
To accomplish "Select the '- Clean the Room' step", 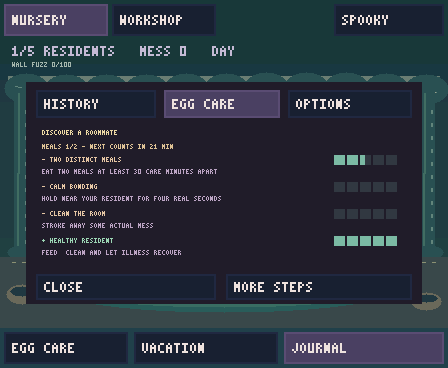I will click(73, 214).
